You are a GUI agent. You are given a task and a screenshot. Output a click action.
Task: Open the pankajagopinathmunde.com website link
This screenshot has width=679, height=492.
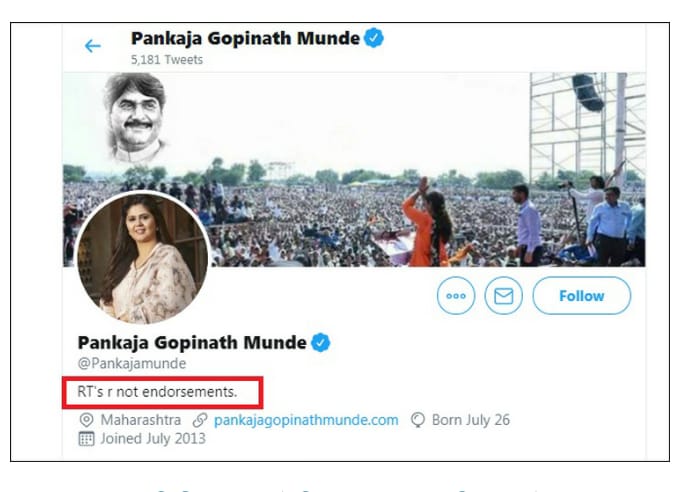click(306, 420)
